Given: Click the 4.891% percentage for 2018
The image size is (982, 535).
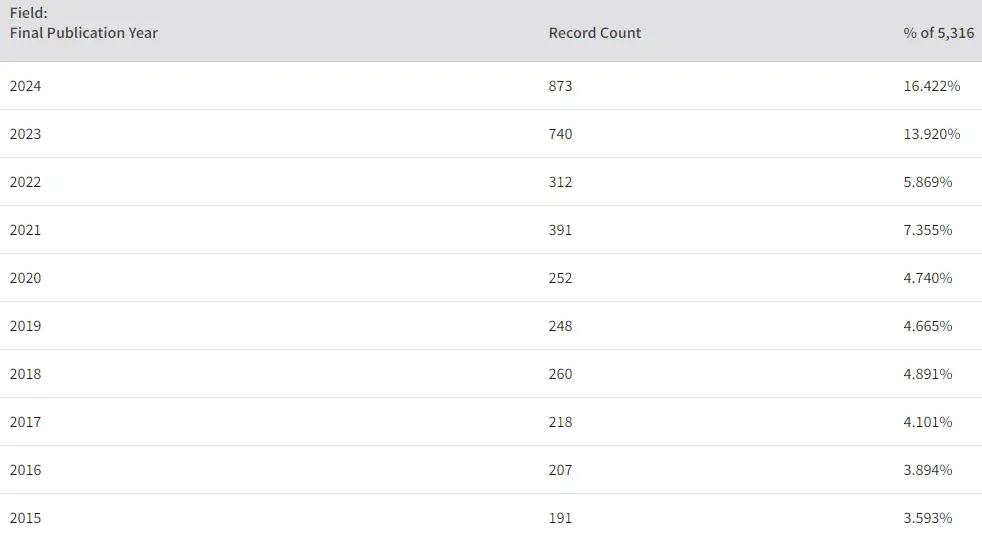Looking at the screenshot, I should coord(928,374).
